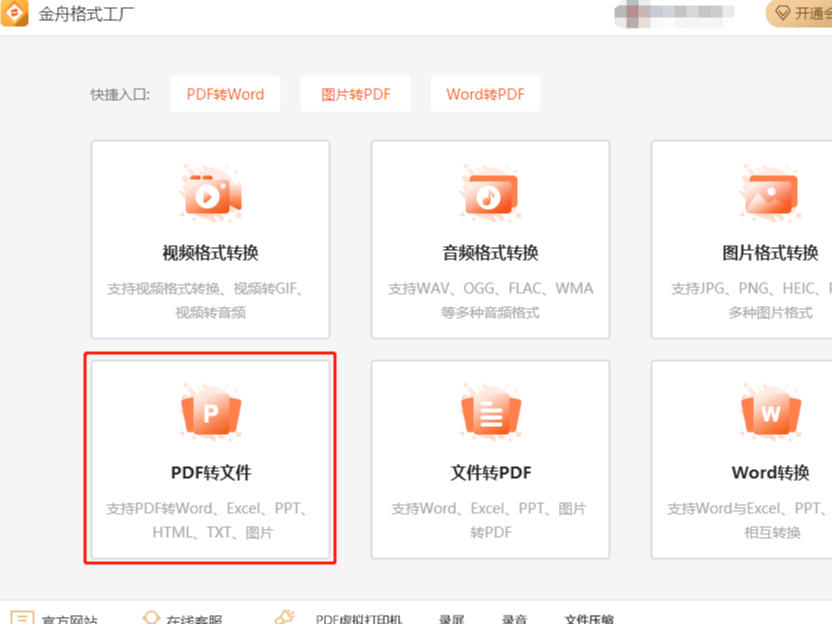Screen dimensions: 832x624
Task: Open the blurred user account area
Action: 674,13
